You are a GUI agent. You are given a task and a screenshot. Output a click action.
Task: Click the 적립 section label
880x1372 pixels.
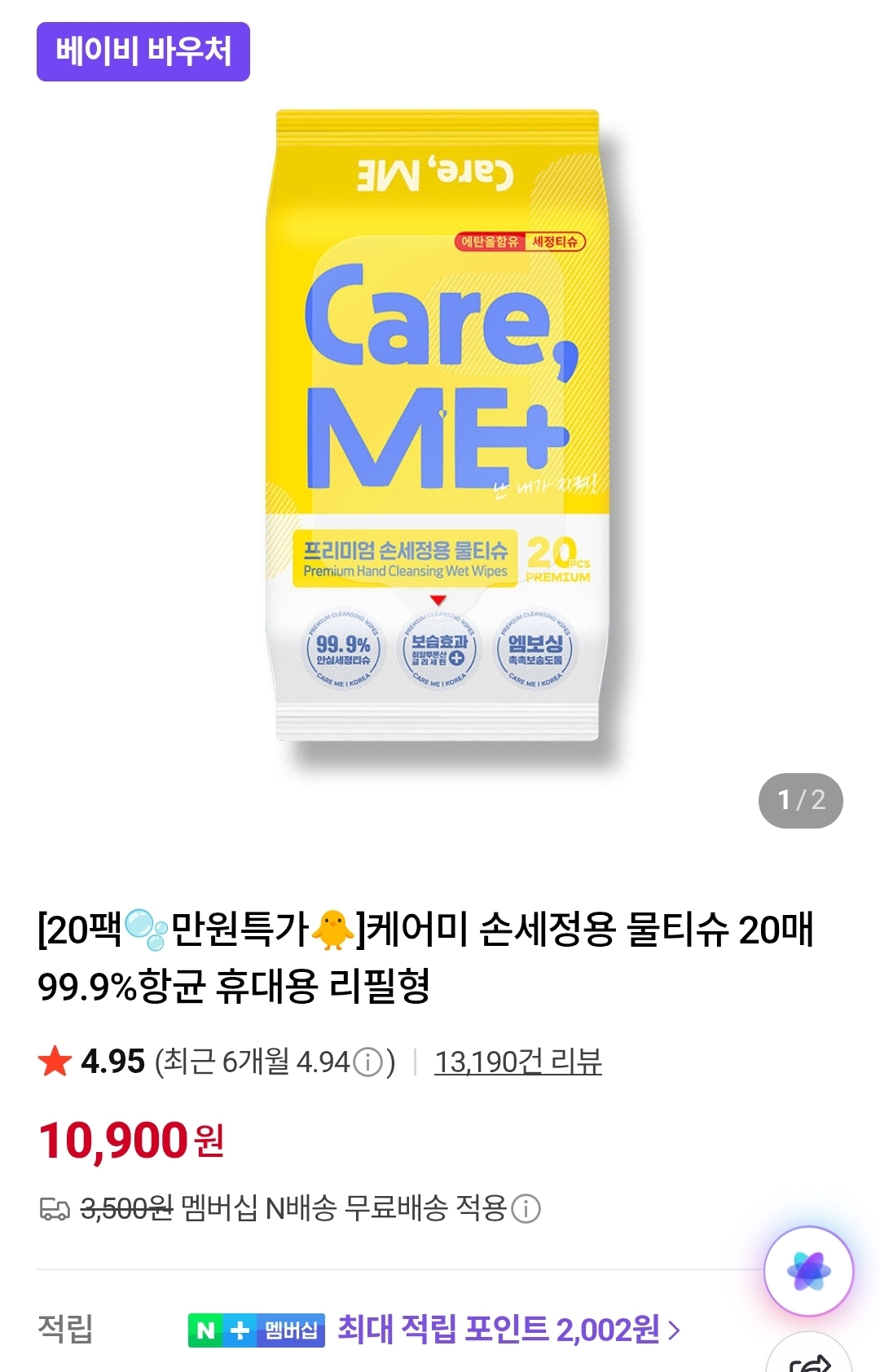pyautogui.click(x=65, y=1329)
